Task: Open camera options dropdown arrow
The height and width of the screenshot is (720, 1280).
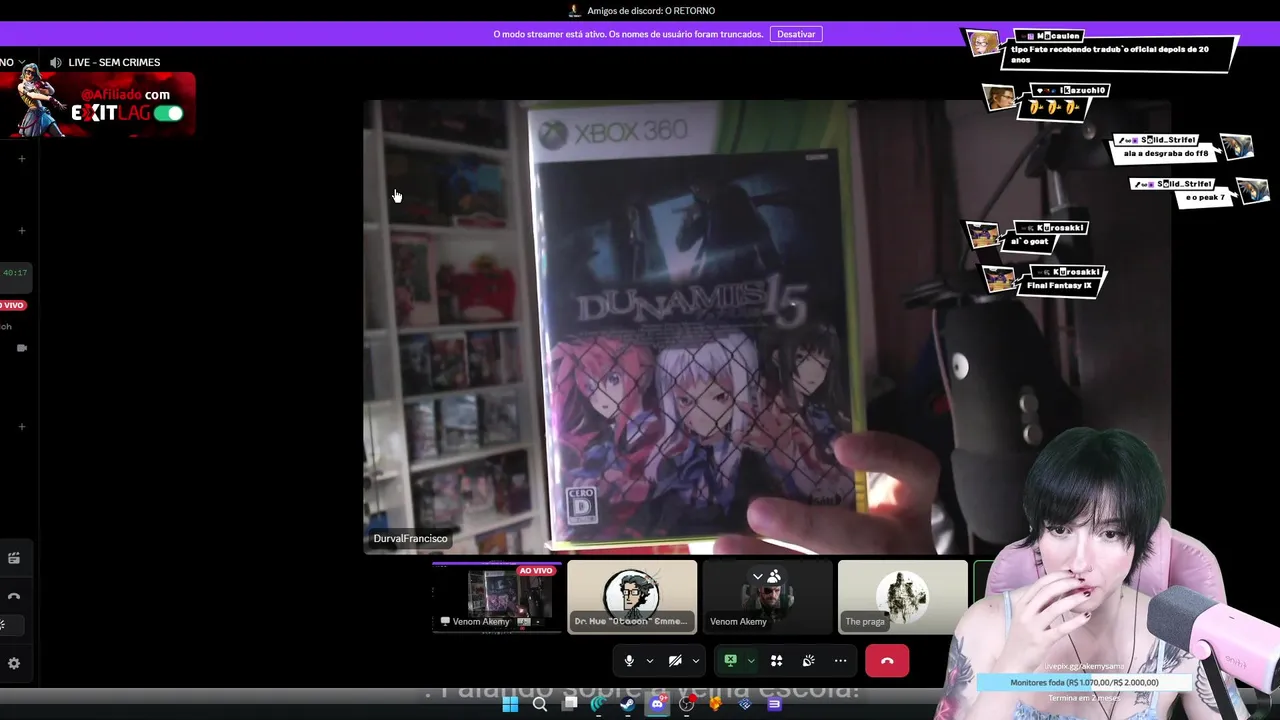Action: coord(696,661)
